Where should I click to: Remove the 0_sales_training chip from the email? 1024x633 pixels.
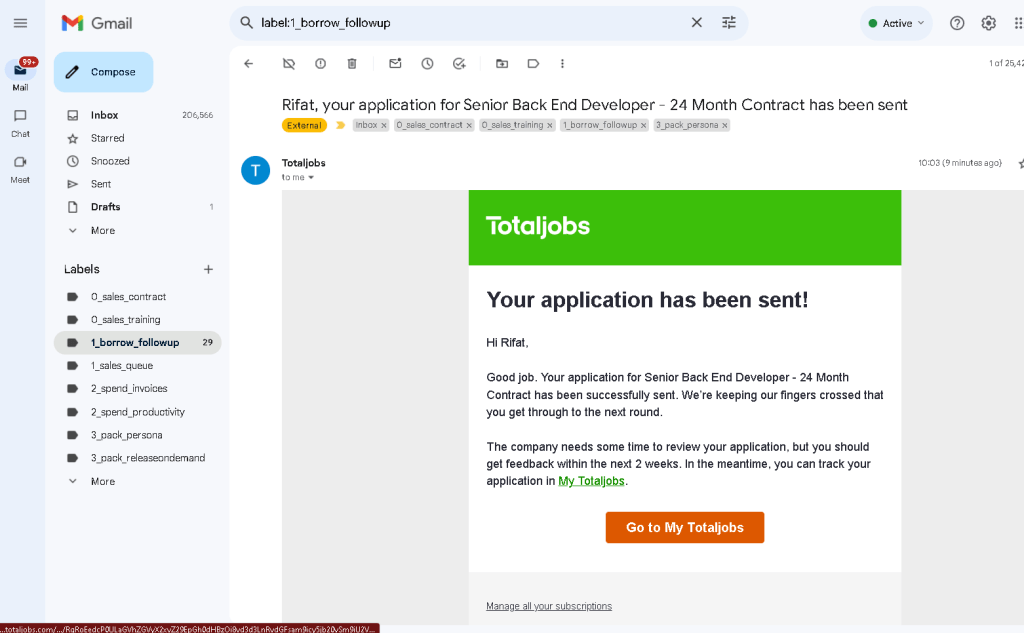(550, 125)
